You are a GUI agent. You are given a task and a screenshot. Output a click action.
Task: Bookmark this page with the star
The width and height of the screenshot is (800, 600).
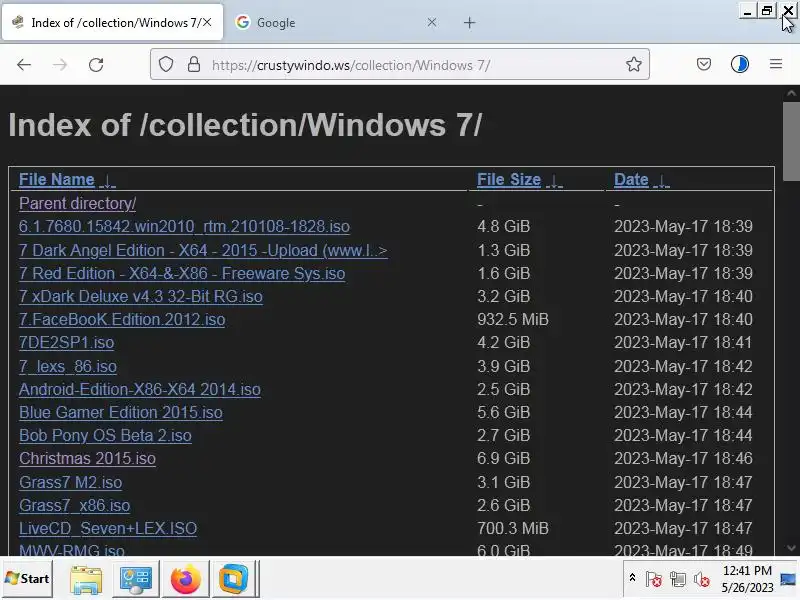point(634,64)
